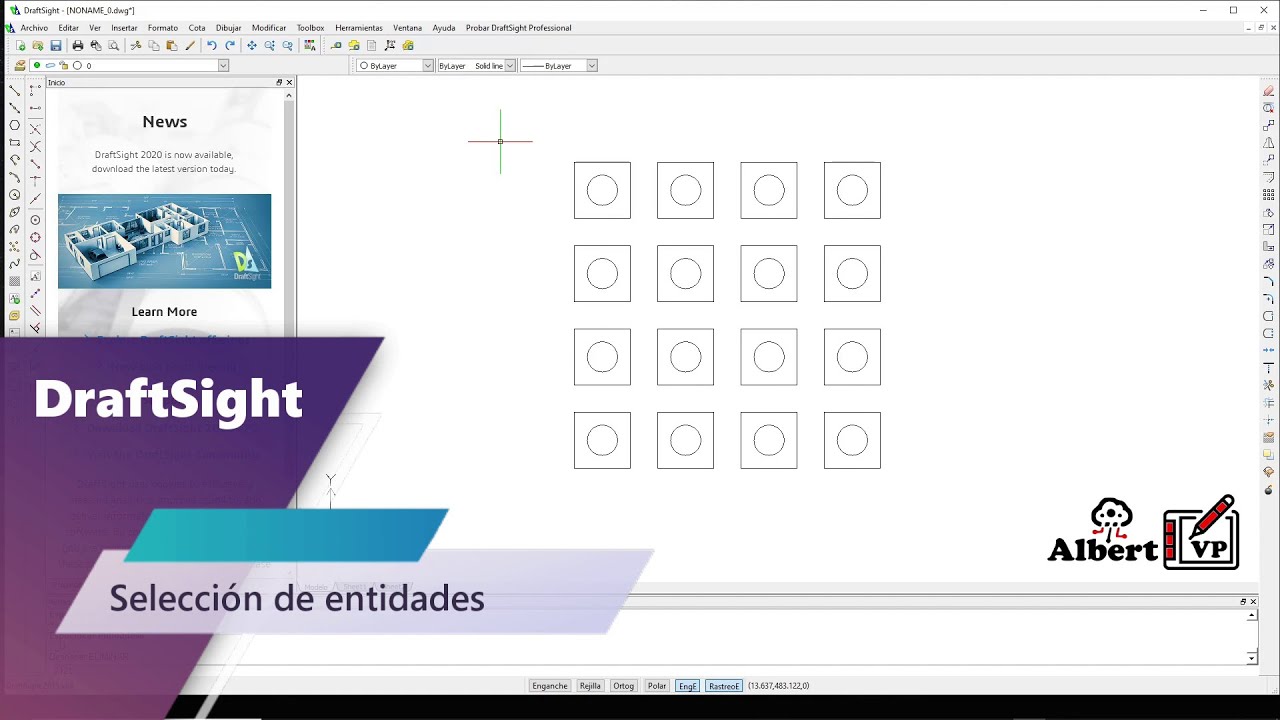Open the Properties painter brush icon
Viewport: 1280px width, 720px height.
(x=190, y=45)
